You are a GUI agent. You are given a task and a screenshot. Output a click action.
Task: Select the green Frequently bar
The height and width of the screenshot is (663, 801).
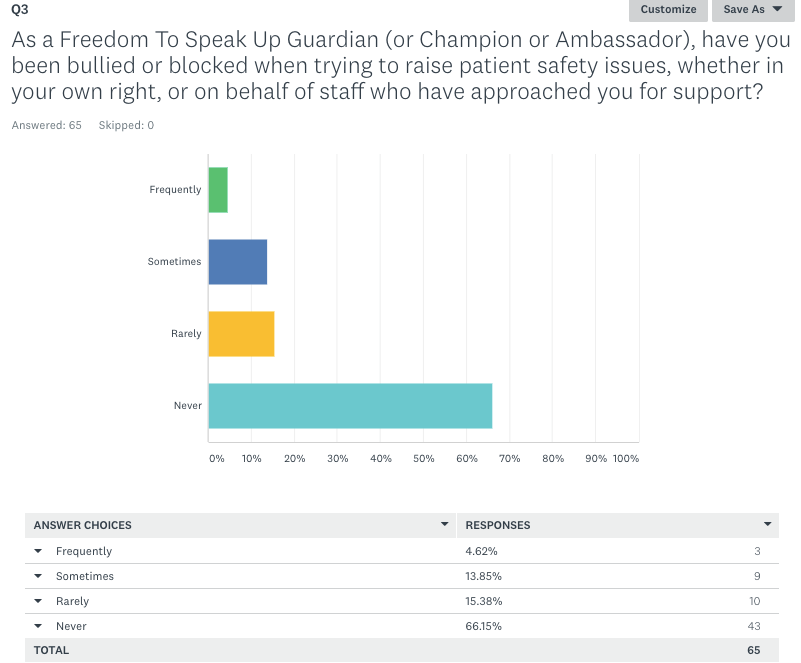coord(216,189)
